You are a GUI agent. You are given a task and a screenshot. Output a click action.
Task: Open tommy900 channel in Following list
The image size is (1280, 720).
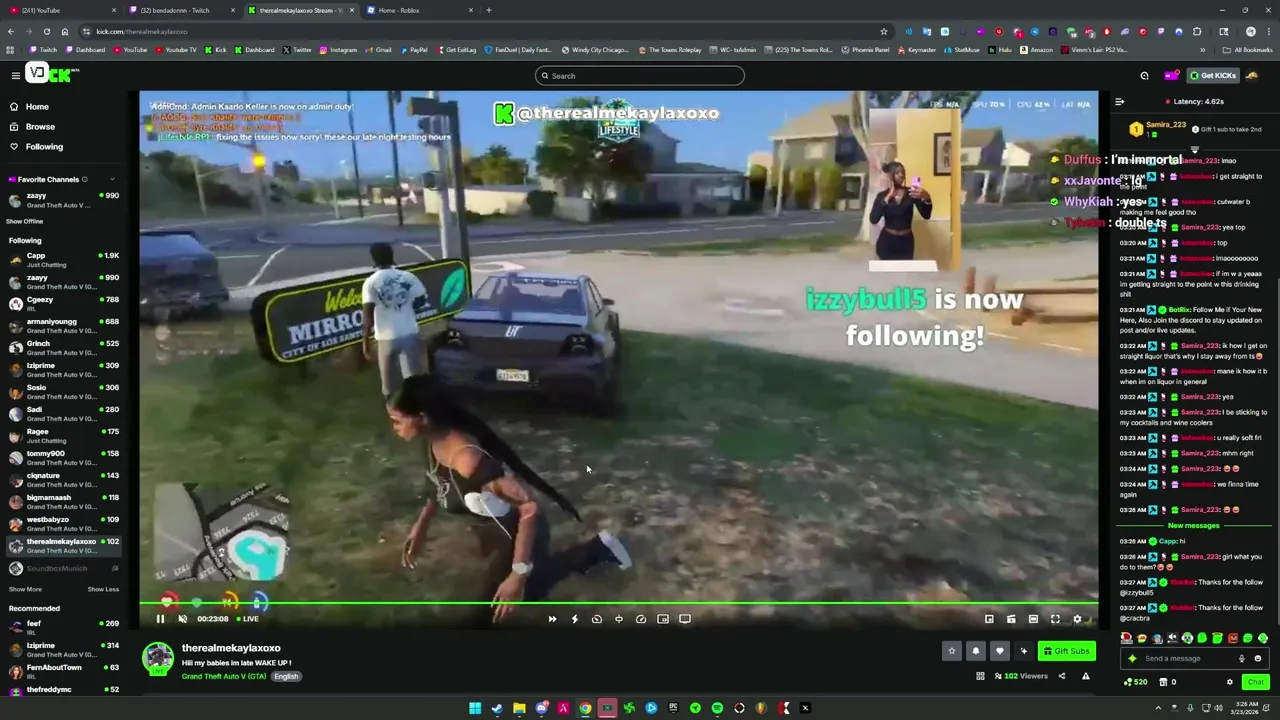(62, 458)
